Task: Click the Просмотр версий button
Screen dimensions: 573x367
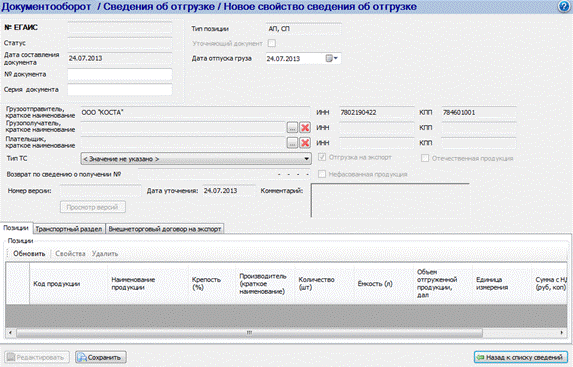Action: tap(92, 207)
